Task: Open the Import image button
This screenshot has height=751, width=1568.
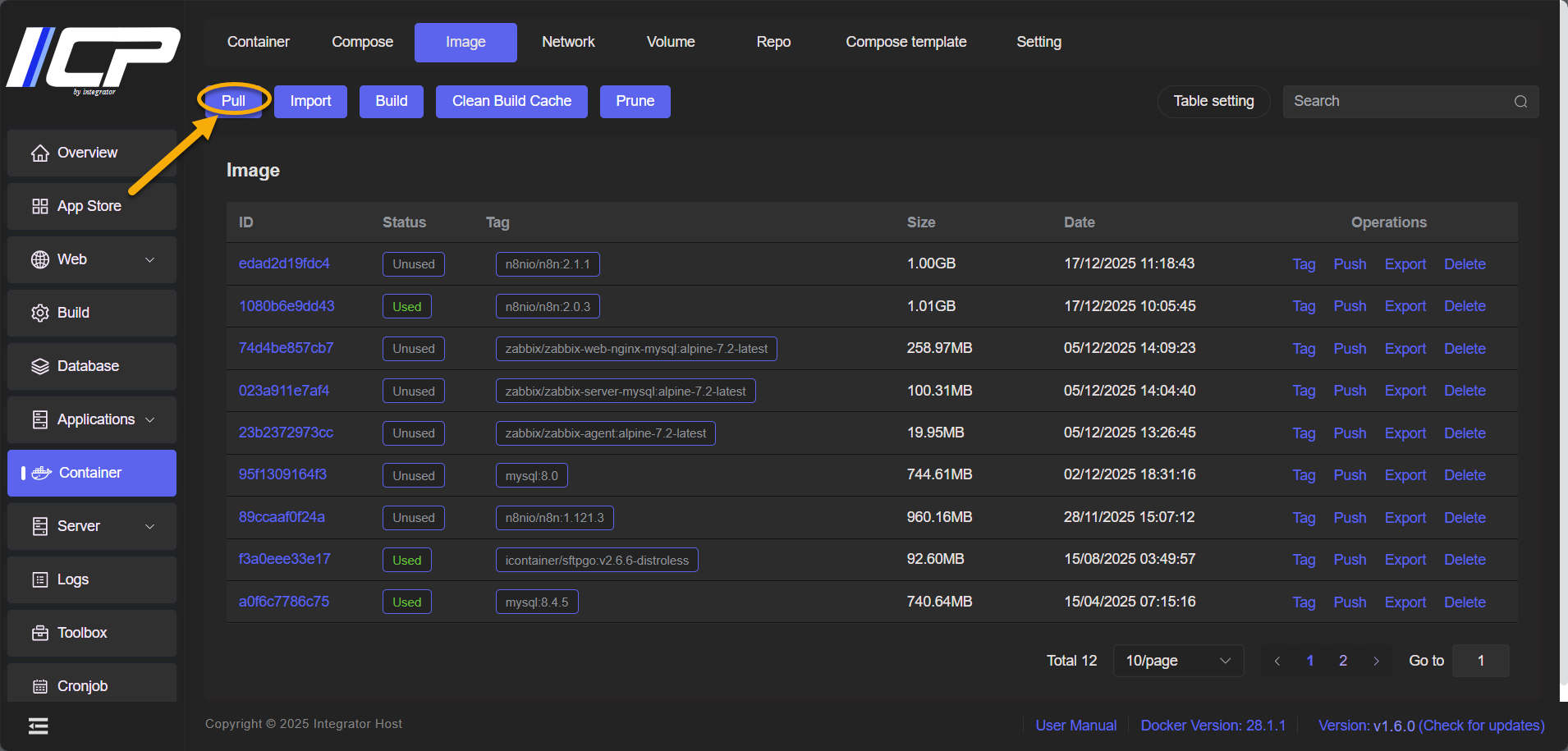Action: (x=310, y=102)
